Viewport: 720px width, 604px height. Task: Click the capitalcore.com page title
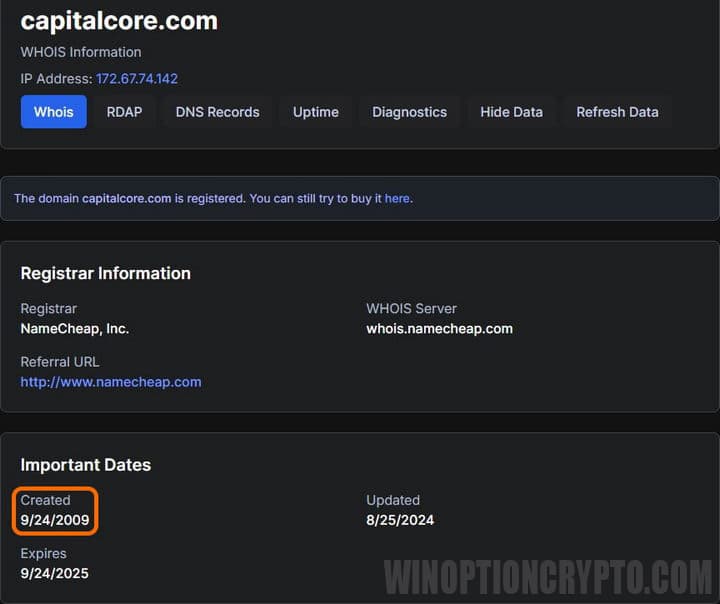click(x=119, y=20)
